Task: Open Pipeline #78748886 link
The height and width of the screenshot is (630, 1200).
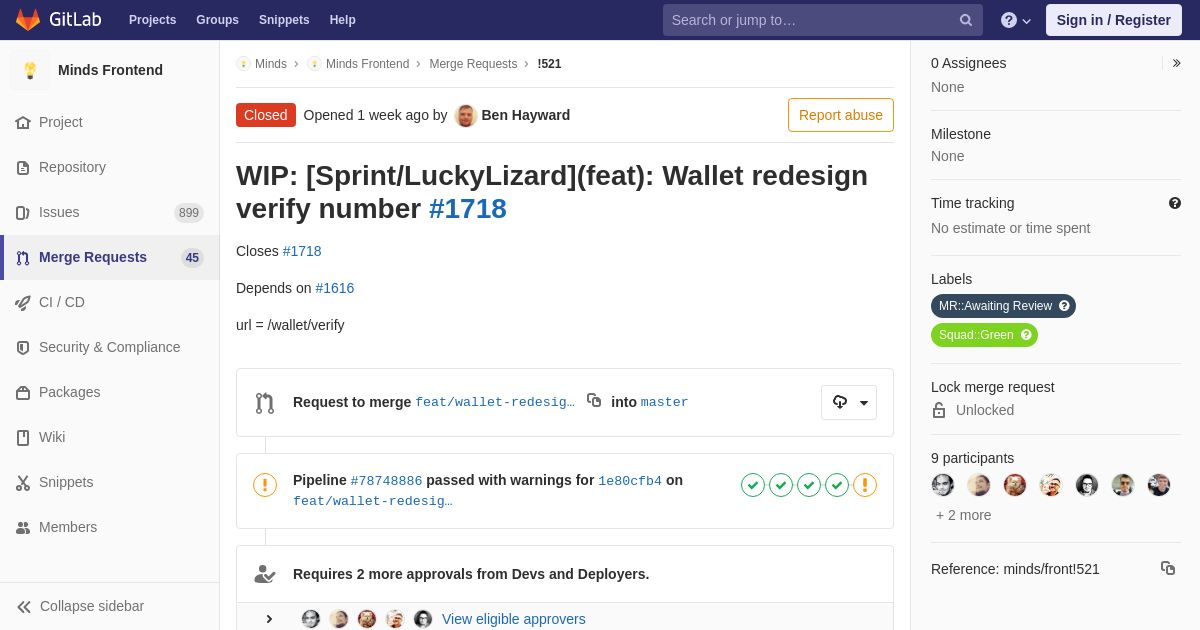Action: tap(386, 481)
